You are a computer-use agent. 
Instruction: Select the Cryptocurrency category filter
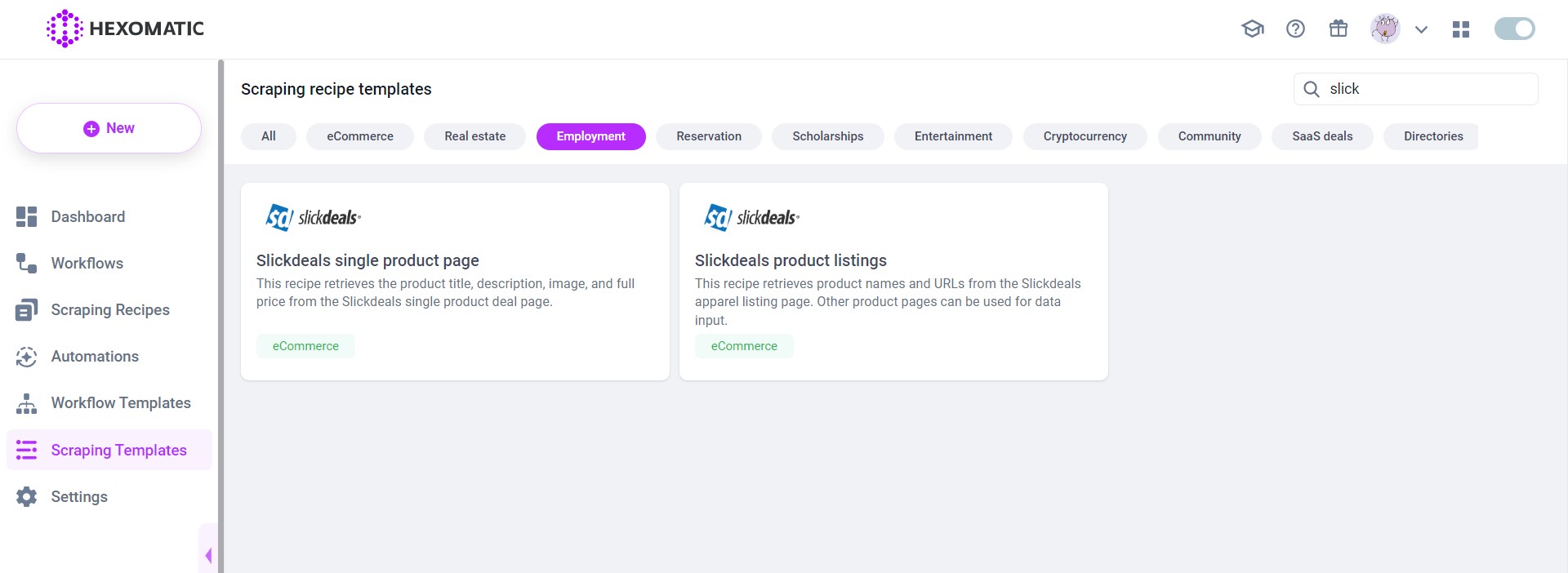[1085, 136]
